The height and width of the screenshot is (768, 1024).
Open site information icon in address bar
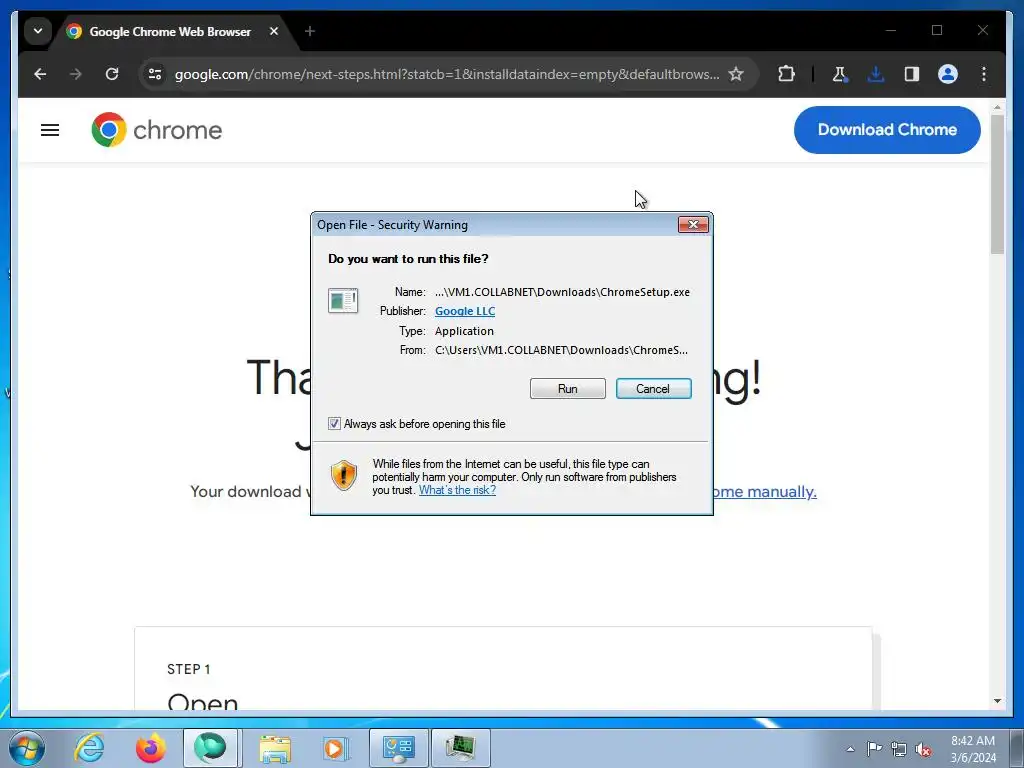click(155, 74)
